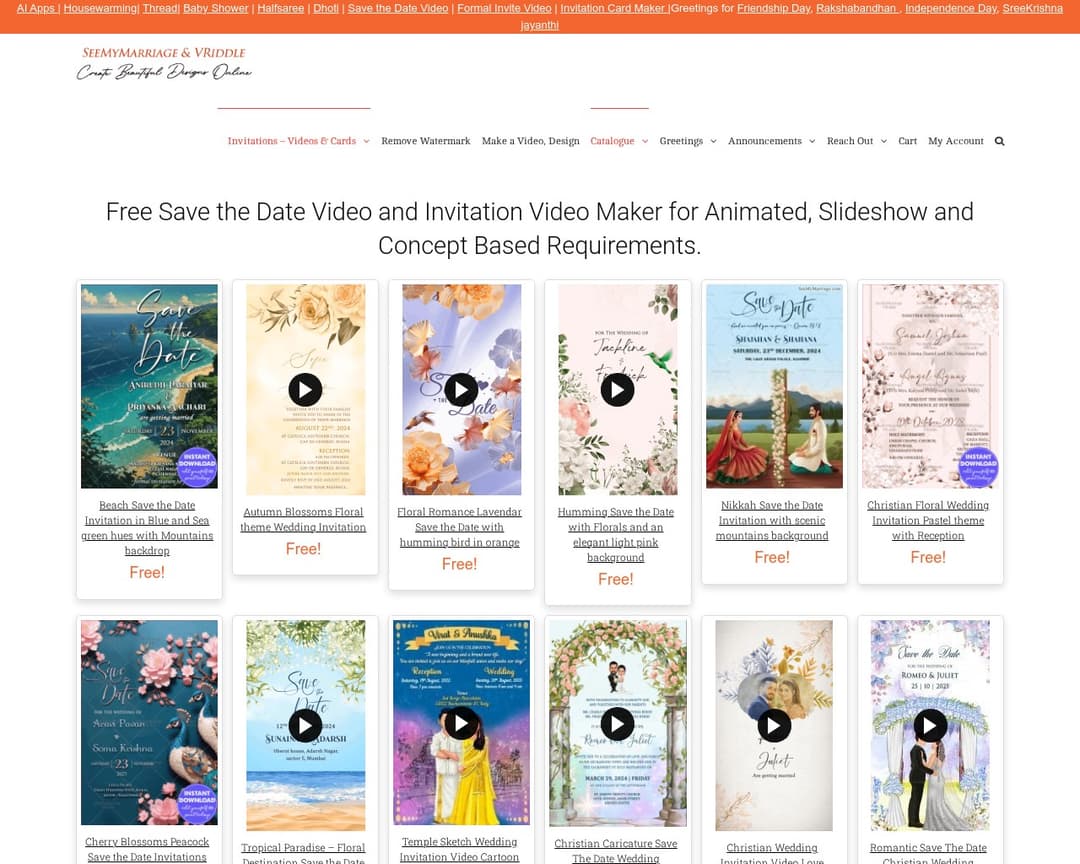
Task: Click the SeeMyMarriage & VRiddle logo
Action: [163, 63]
